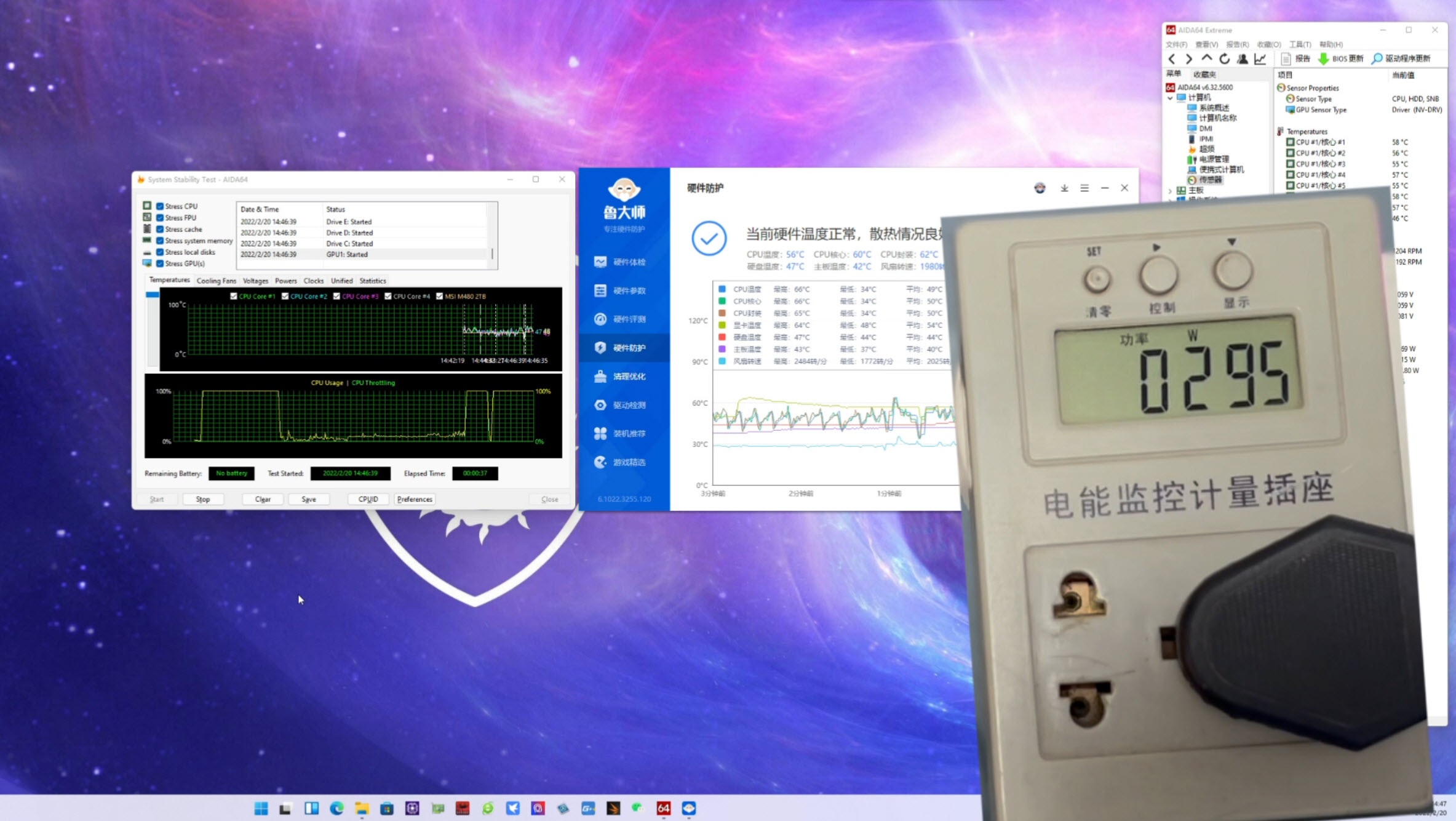This screenshot has height=821, width=1456.
Task: Click the CPUID button
Action: 368,499
